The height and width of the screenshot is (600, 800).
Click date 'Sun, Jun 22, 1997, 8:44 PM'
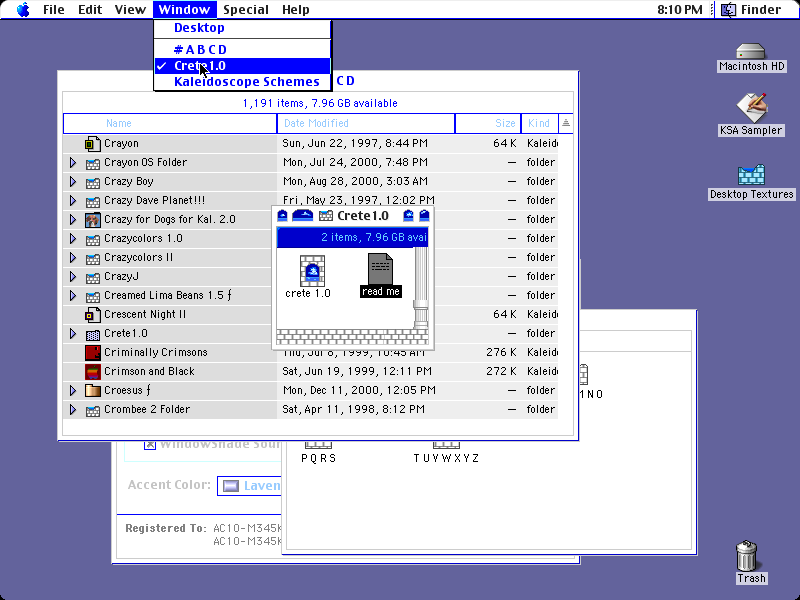click(355, 143)
